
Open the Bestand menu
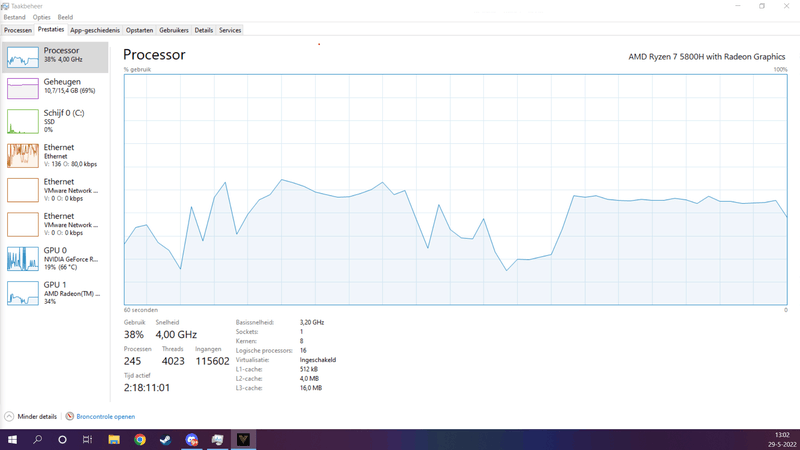point(14,17)
